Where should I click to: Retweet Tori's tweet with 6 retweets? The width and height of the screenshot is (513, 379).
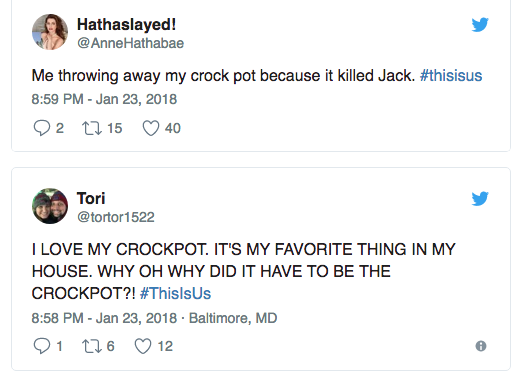pos(92,346)
